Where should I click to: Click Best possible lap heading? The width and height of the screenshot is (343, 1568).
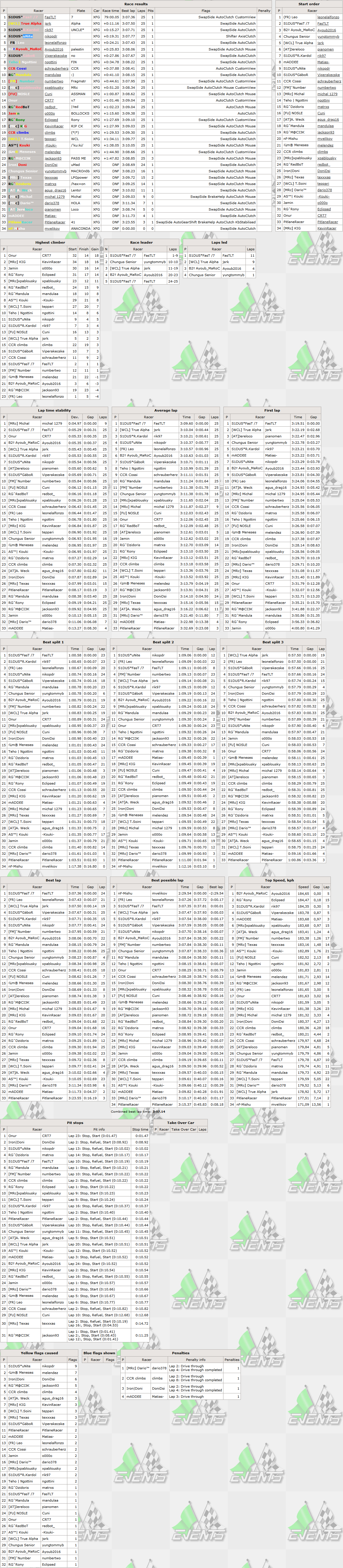(x=167, y=880)
